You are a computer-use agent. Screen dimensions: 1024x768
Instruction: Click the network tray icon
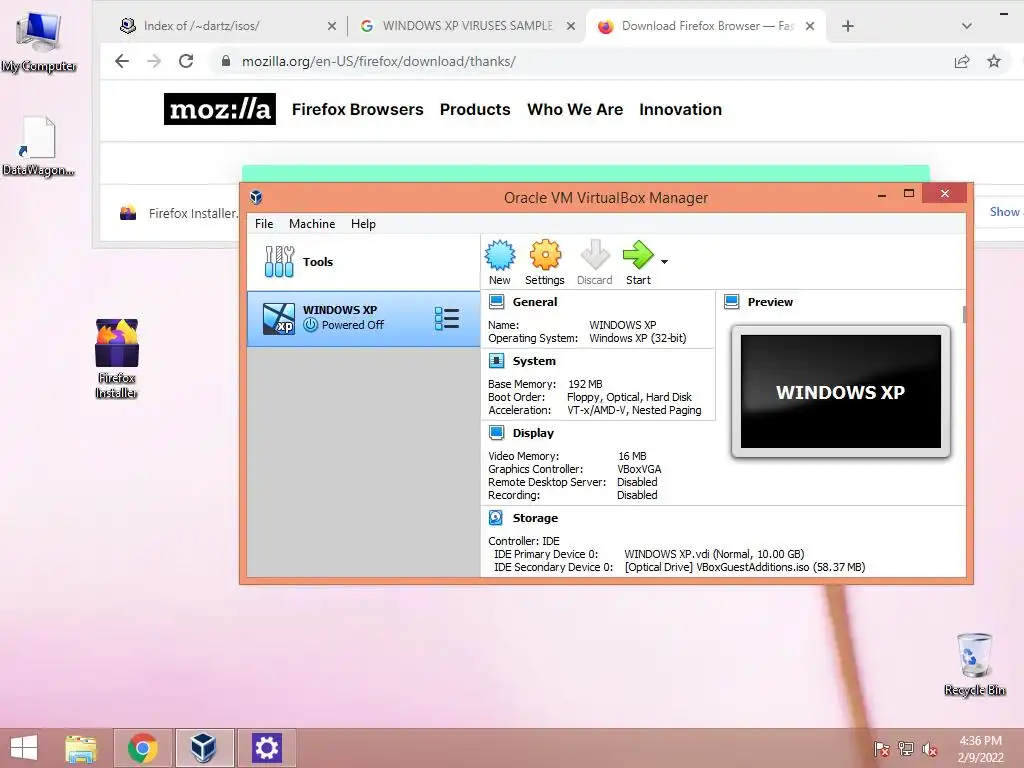pyautogui.click(x=906, y=749)
